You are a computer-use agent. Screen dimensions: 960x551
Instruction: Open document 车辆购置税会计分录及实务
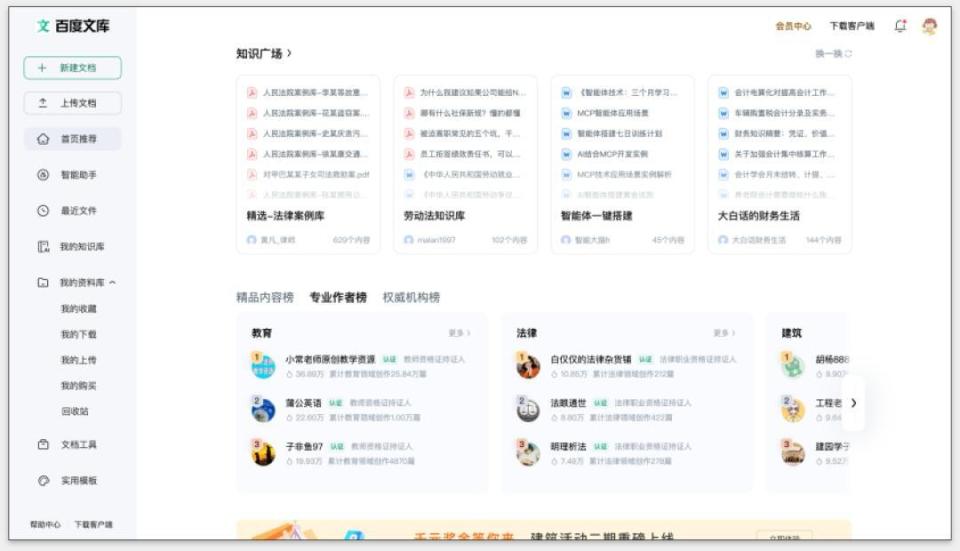(x=784, y=113)
